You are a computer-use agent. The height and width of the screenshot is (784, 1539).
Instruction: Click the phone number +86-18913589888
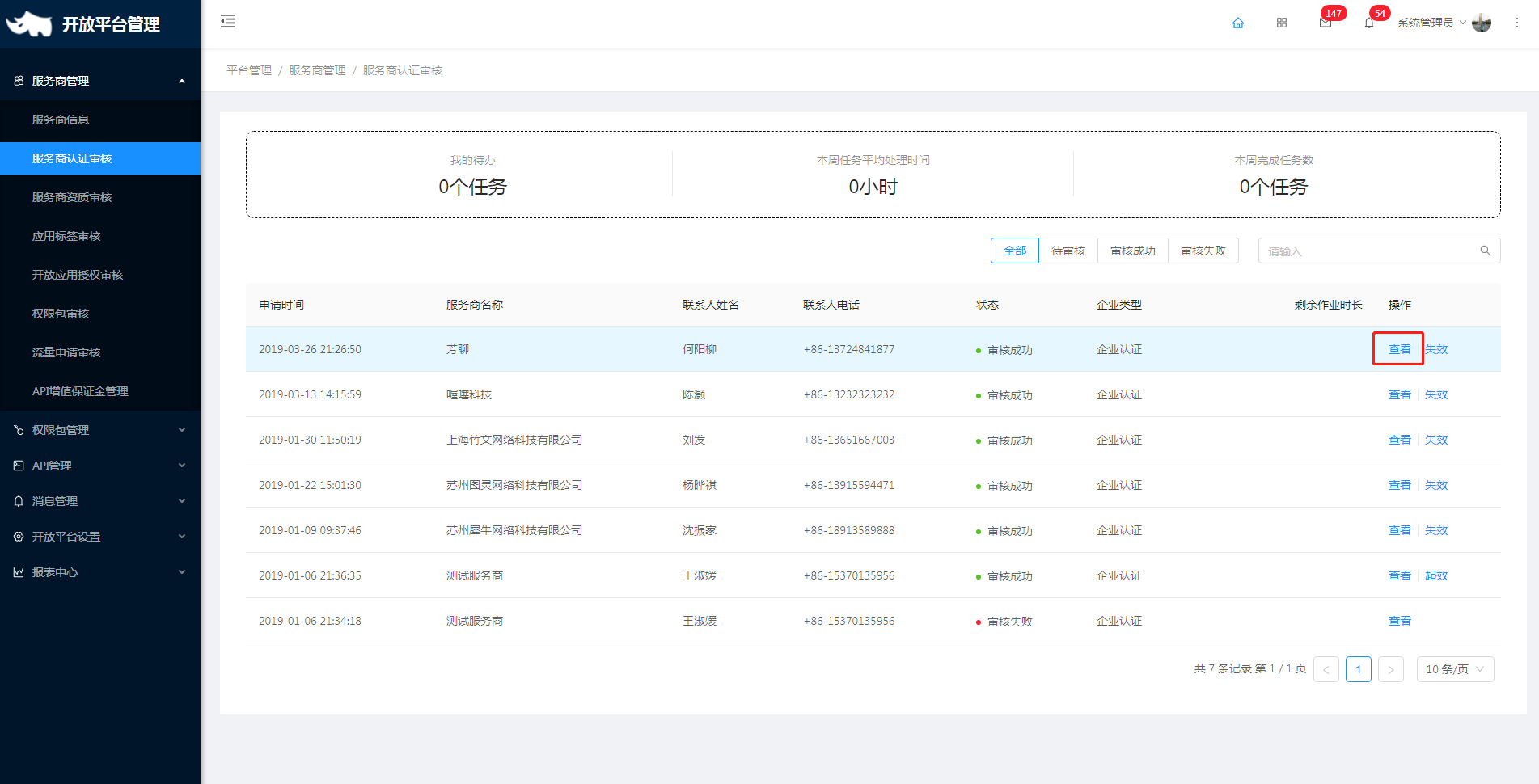pos(849,530)
